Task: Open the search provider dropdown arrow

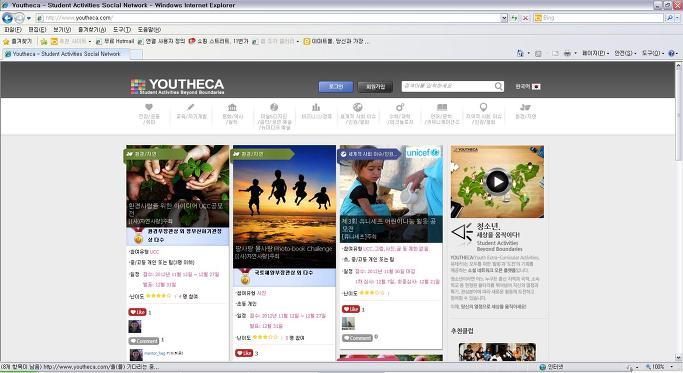Action: click(677, 18)
